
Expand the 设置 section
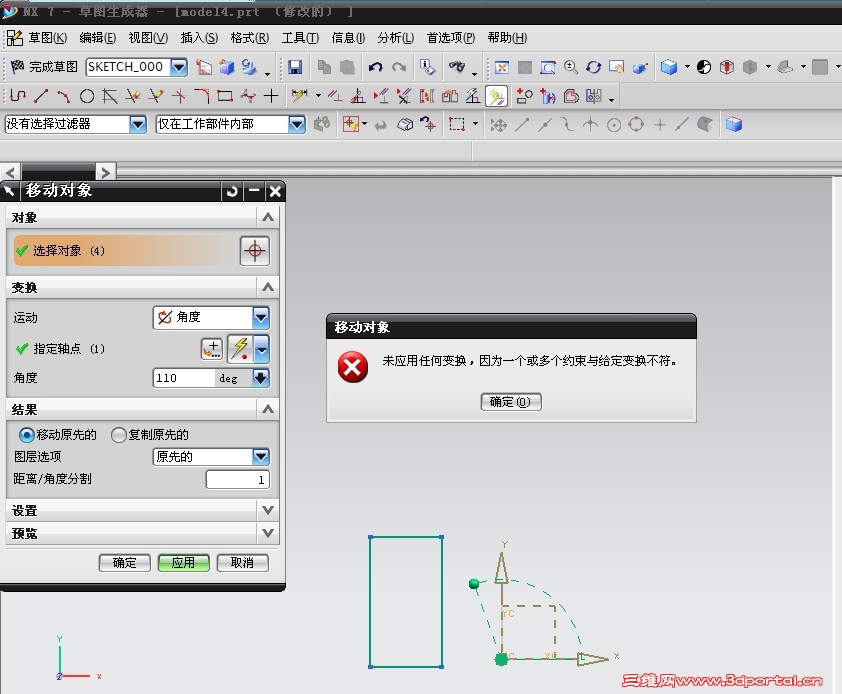click(x=268, y=510)
